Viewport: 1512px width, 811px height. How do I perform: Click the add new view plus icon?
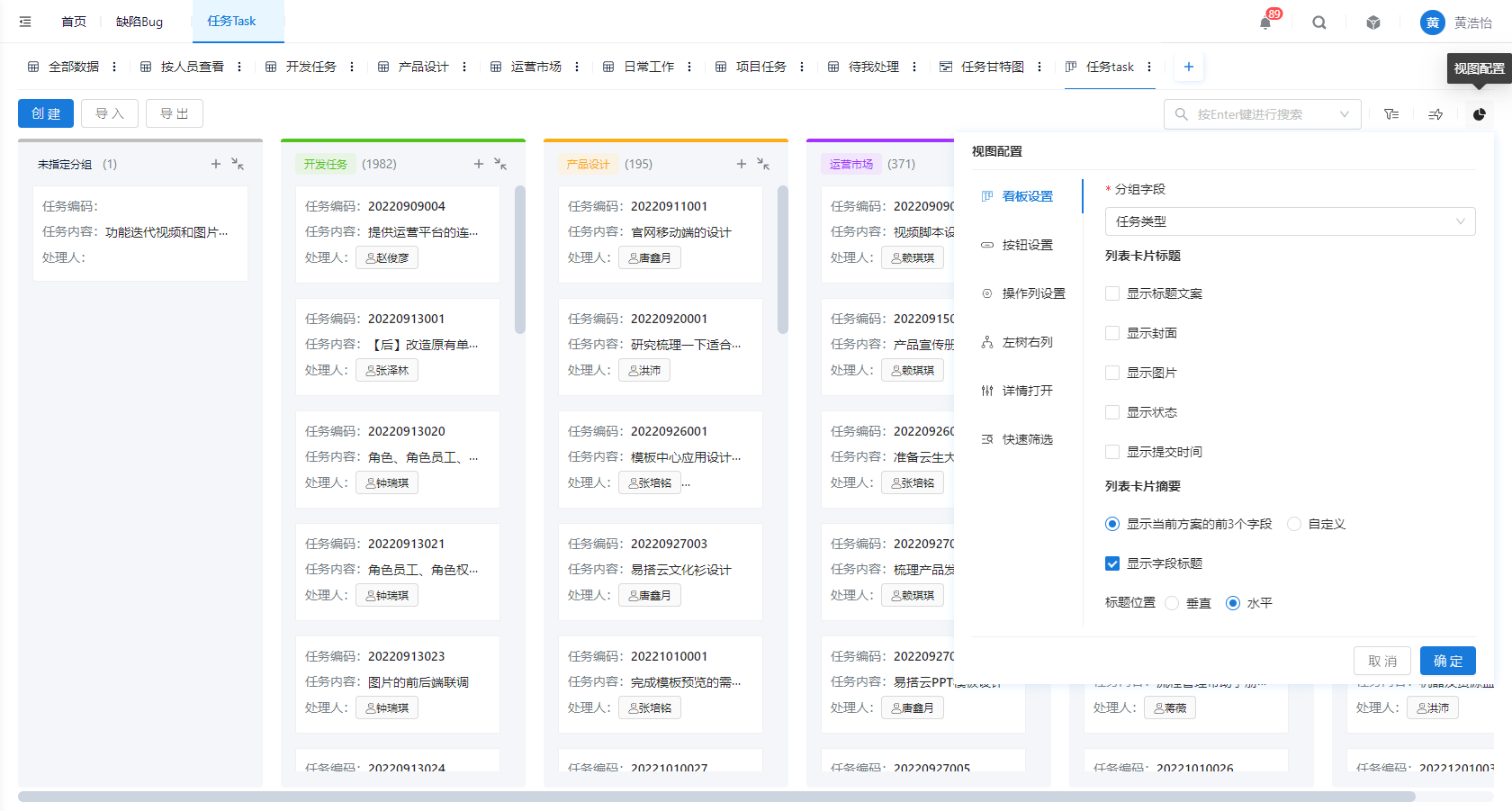(1188, 67)
